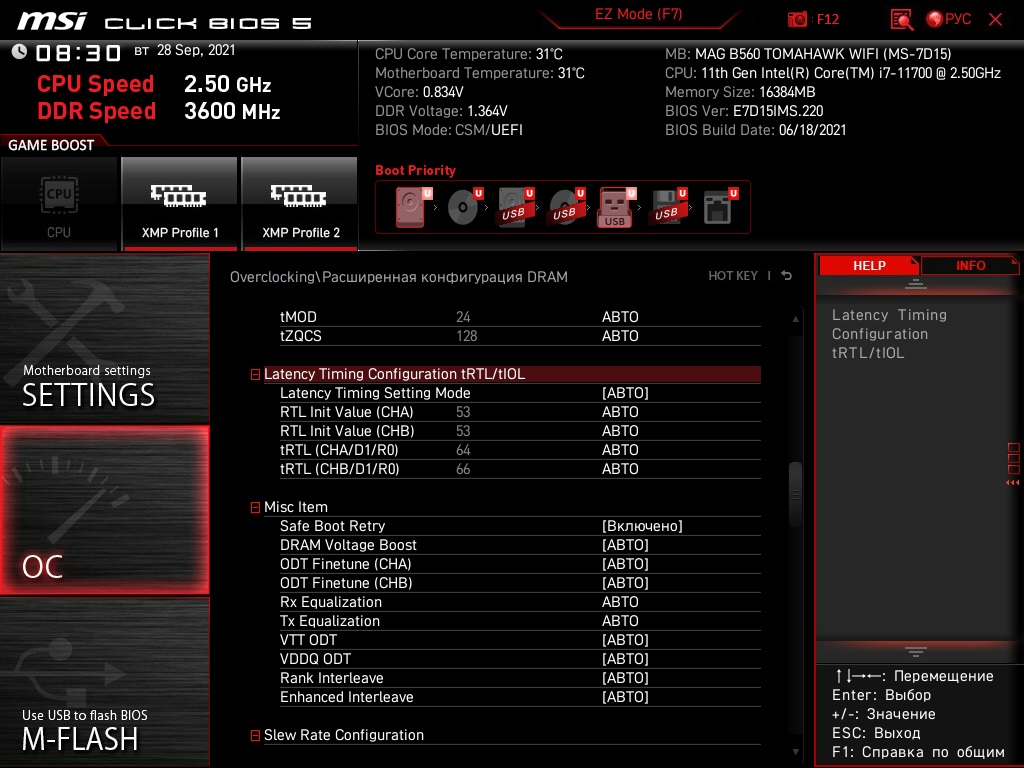The height and width of the screenshot is (768, 1024).
Task: Click the back arrow next to HOT KEY
Action: 787,276
